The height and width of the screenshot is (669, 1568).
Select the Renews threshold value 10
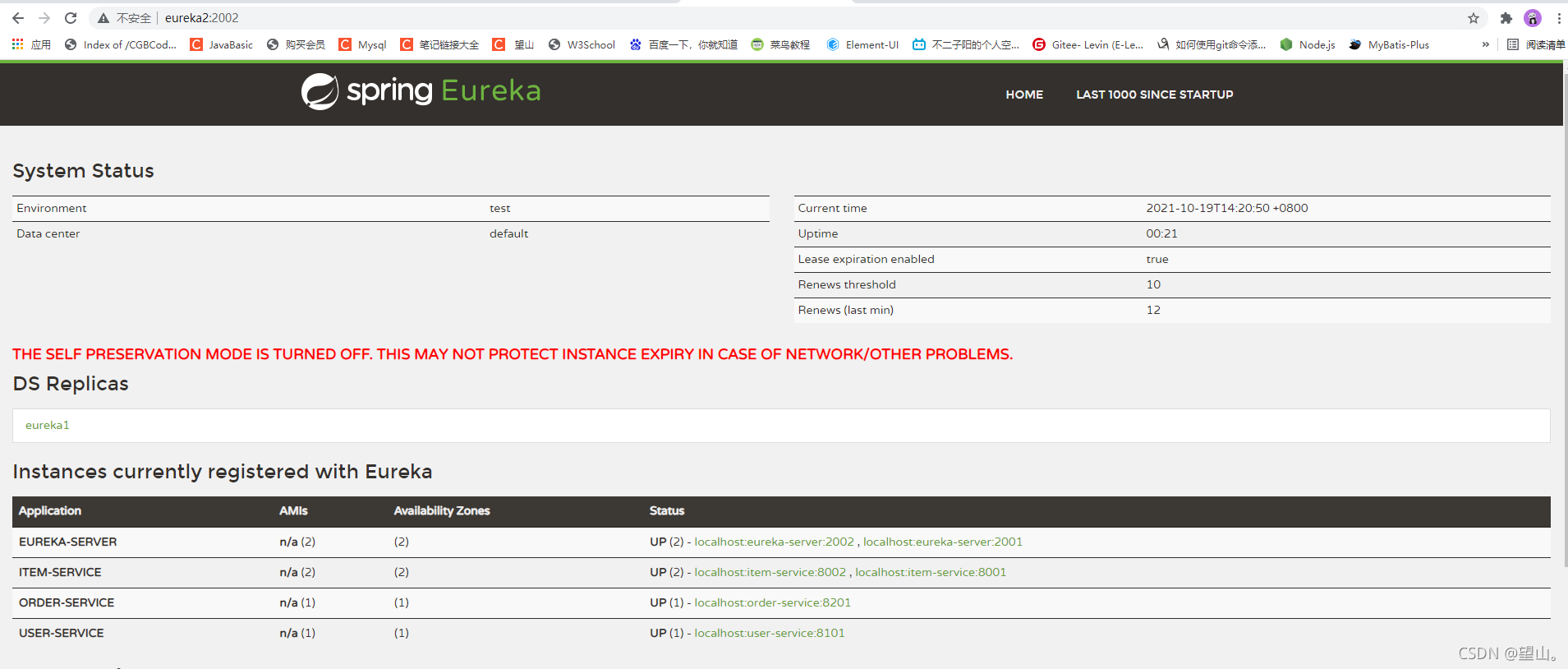tap(1153, 284)
